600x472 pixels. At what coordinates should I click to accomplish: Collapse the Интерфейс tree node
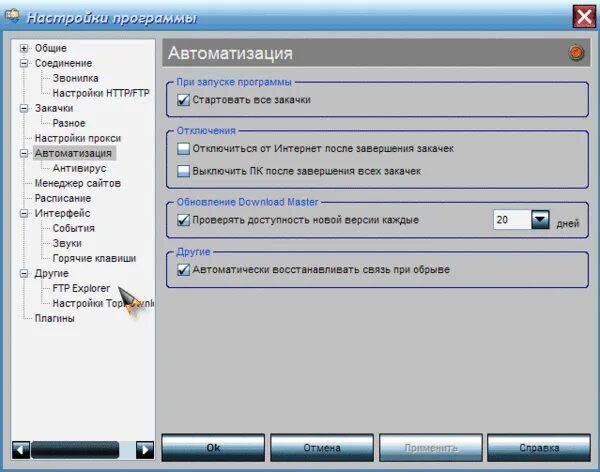tap(24, 213)
